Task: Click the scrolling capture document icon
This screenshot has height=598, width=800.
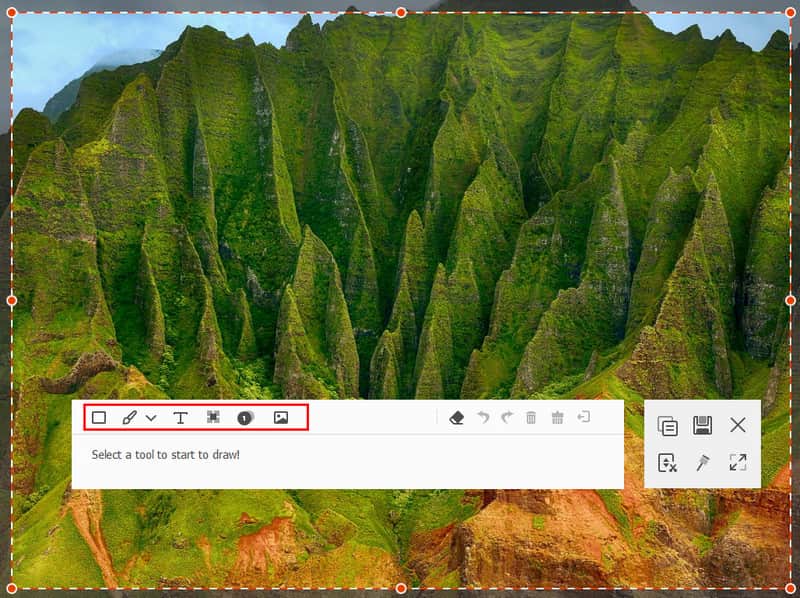Action: click(667, 462)
